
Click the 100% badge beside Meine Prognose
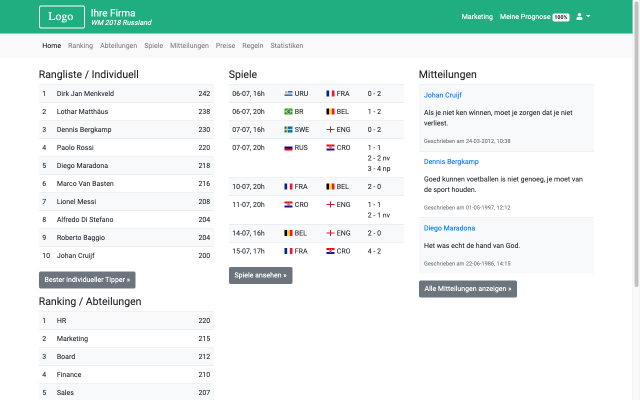[x=560, y=18]
